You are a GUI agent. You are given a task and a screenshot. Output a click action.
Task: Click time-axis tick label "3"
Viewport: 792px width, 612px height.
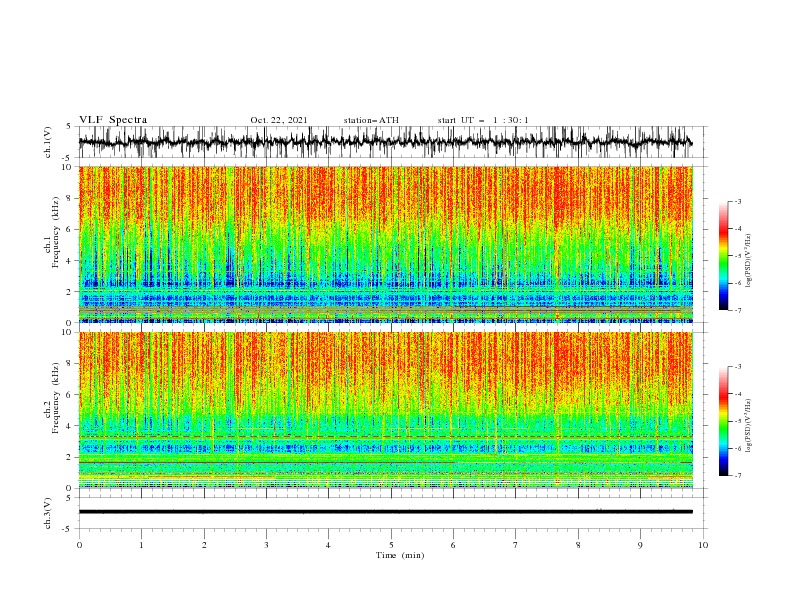266,545
